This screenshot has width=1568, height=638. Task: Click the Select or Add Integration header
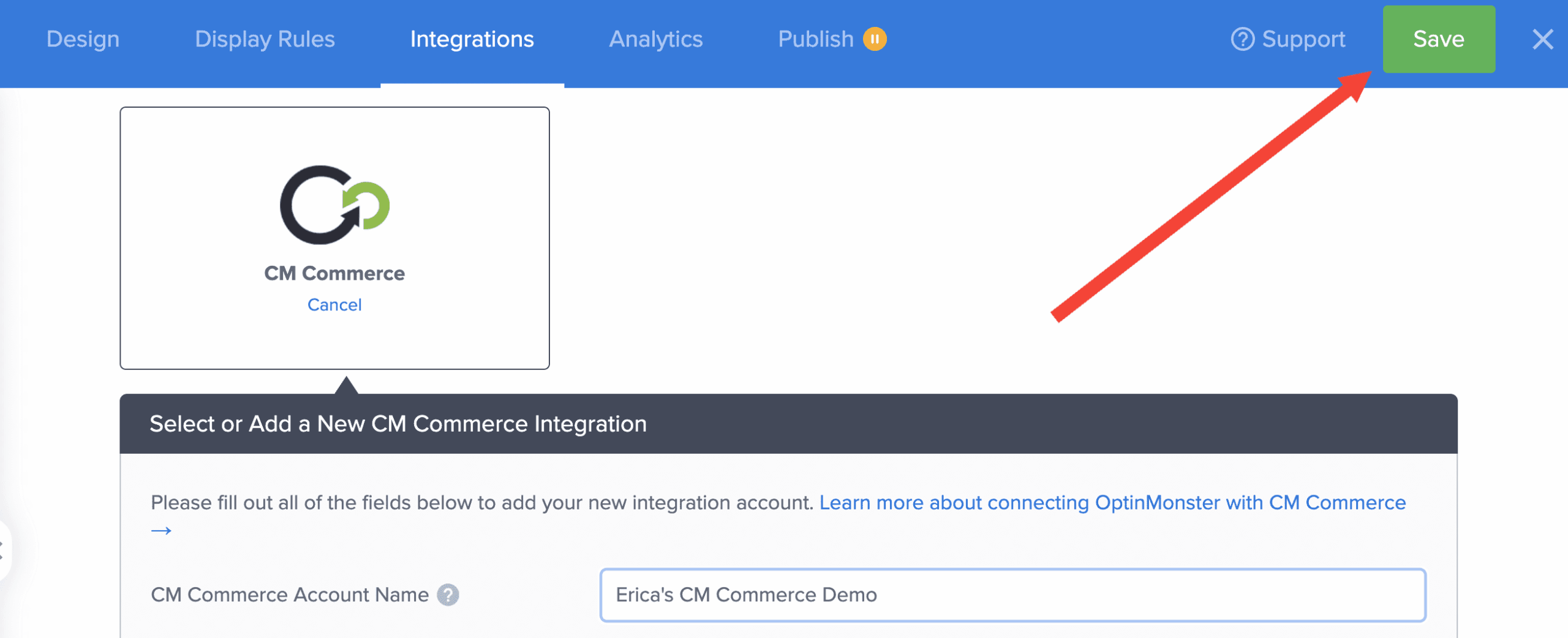pos(788,424)
